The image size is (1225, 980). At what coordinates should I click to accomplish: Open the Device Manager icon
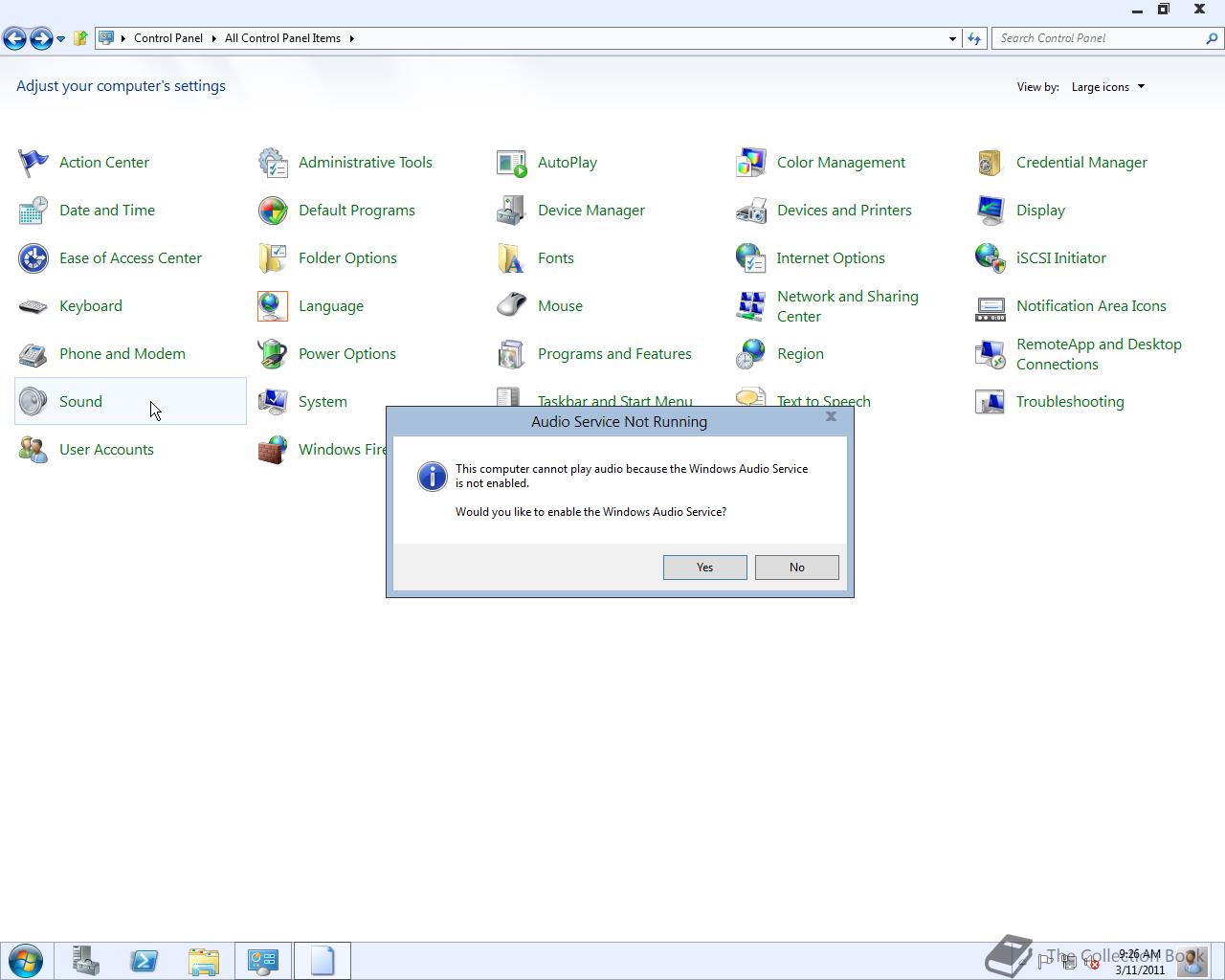[512, 211]
